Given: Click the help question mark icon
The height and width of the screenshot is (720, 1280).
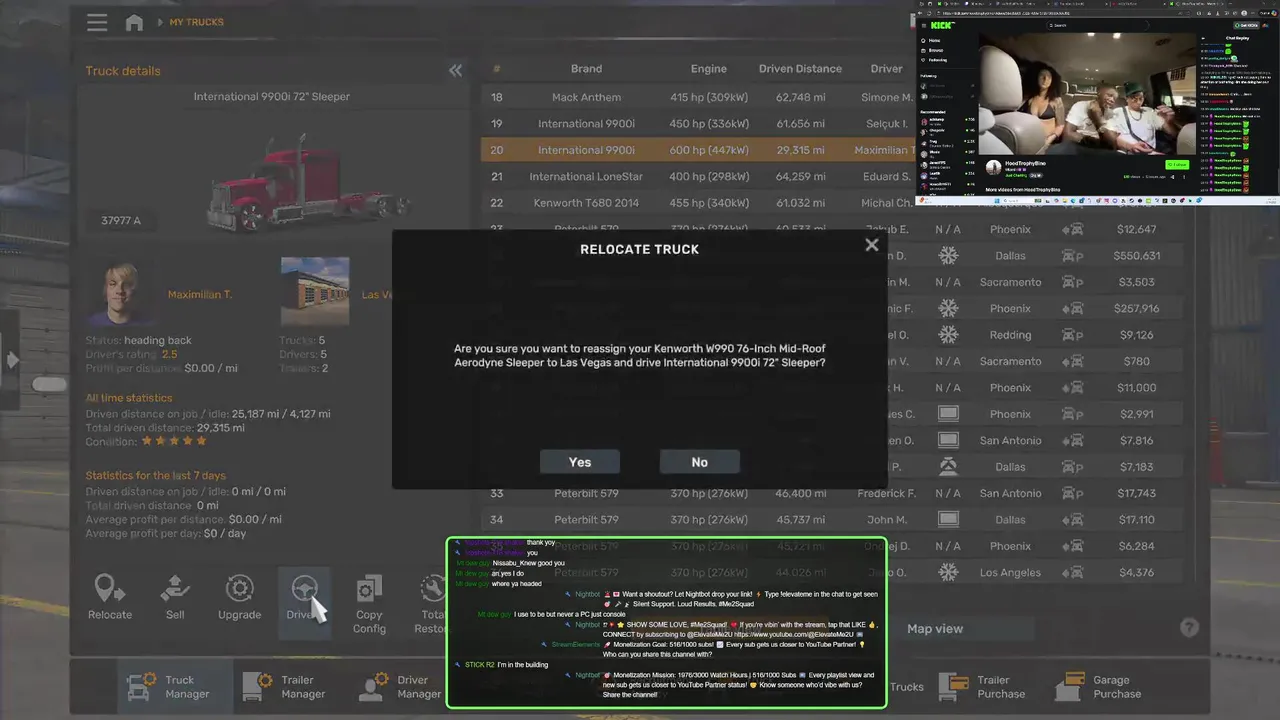Looking at the screenshot, I should [1189, 628].
